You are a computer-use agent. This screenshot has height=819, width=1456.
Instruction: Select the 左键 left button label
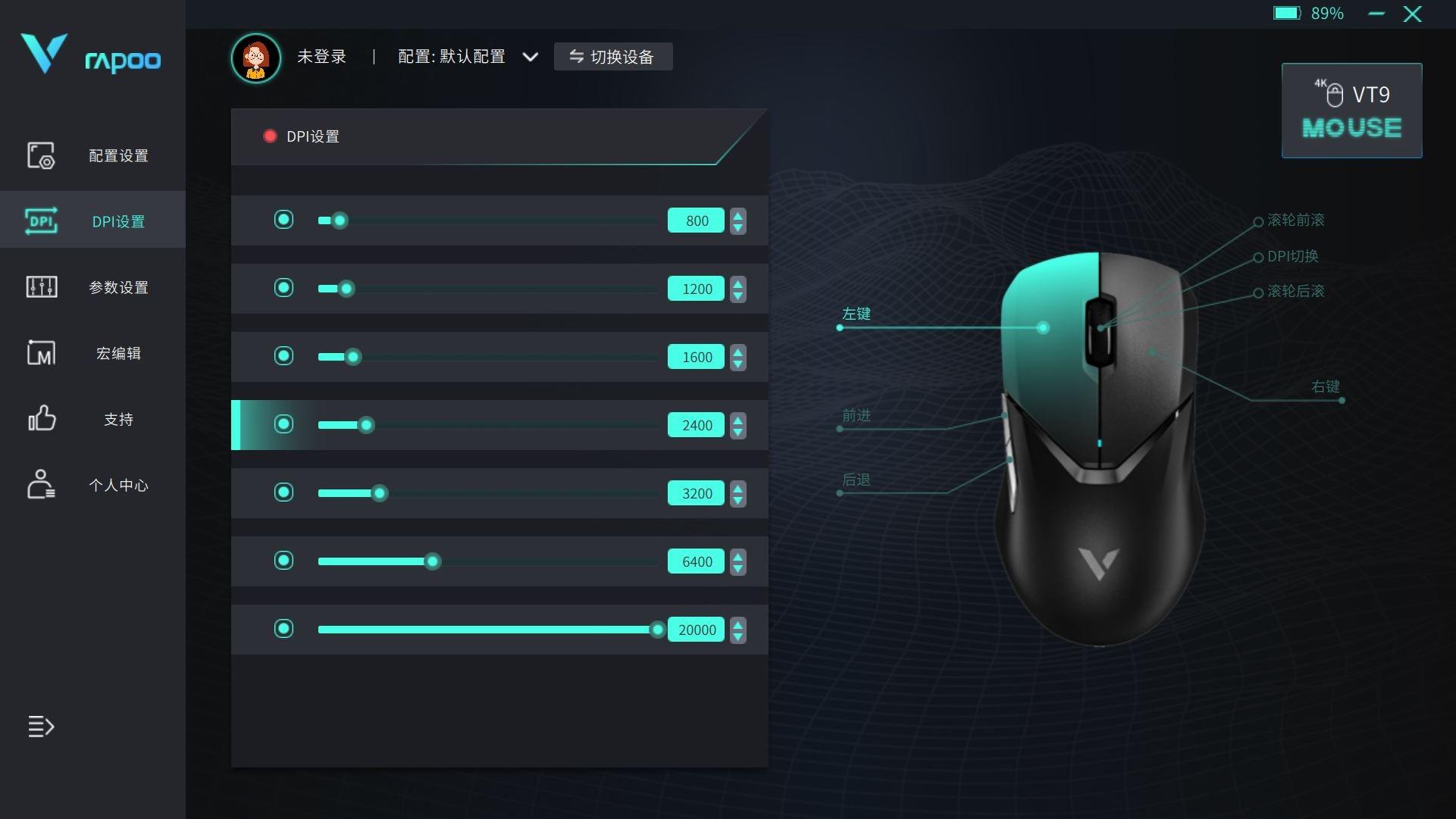856,314
